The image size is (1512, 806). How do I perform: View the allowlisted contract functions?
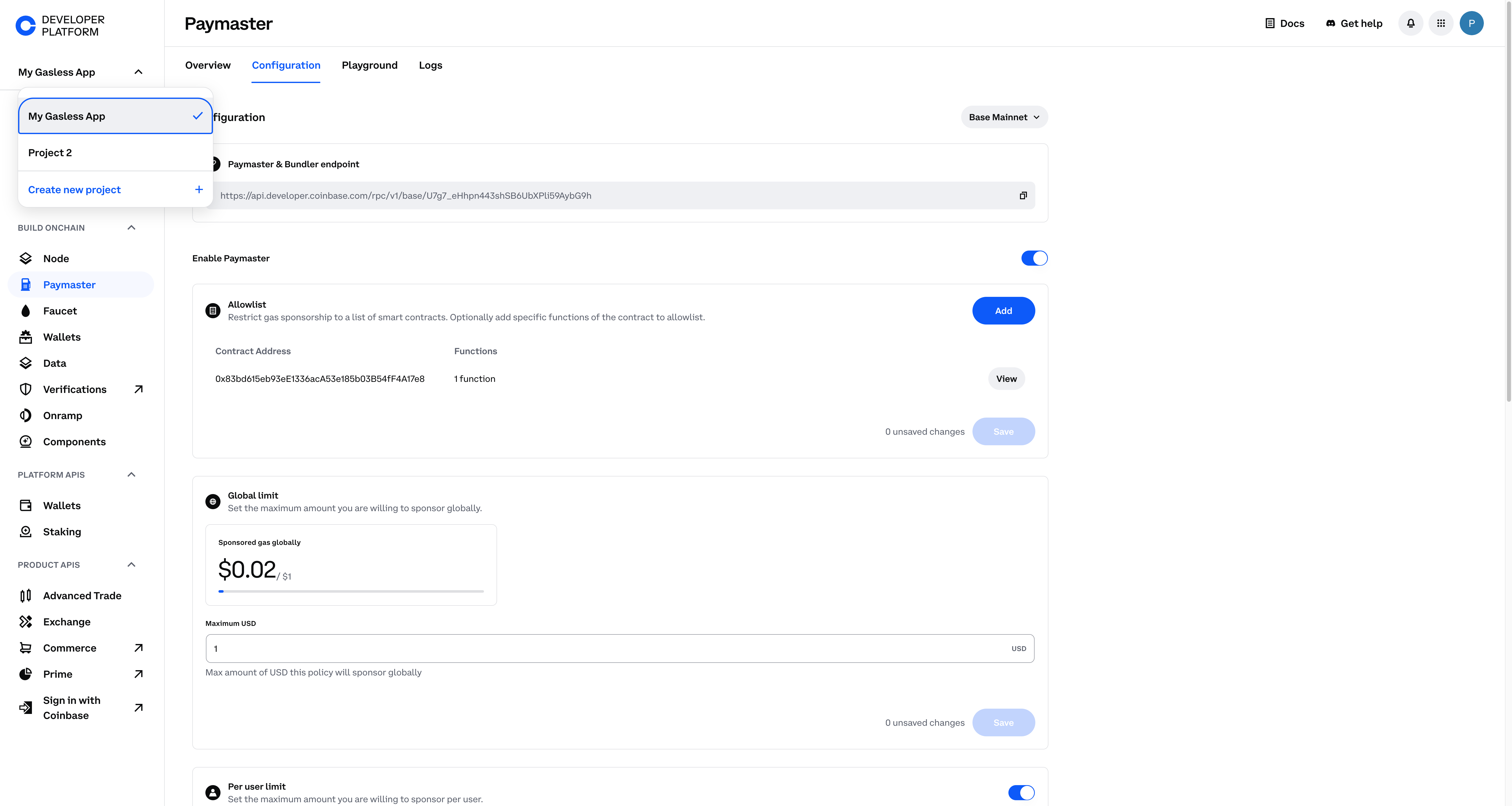(1006, 379)
